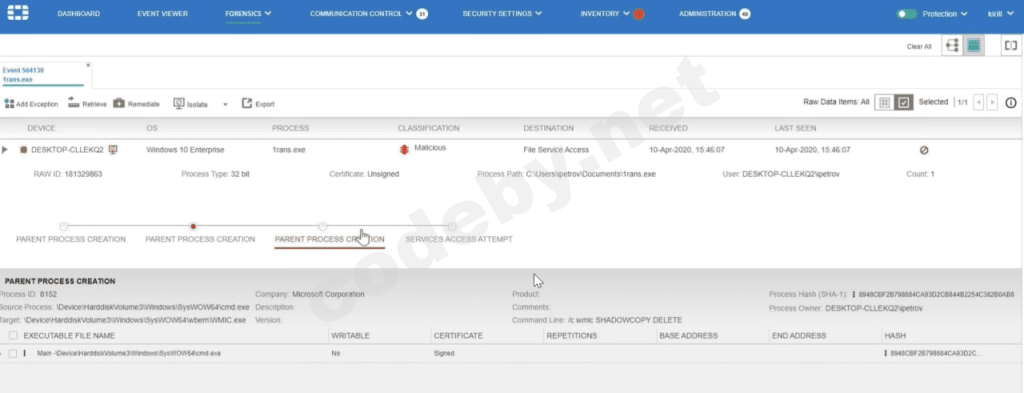Select the first Parent Process Creation step
The width and height of the screenshot is (1024, 393).
tap(71, 239)
